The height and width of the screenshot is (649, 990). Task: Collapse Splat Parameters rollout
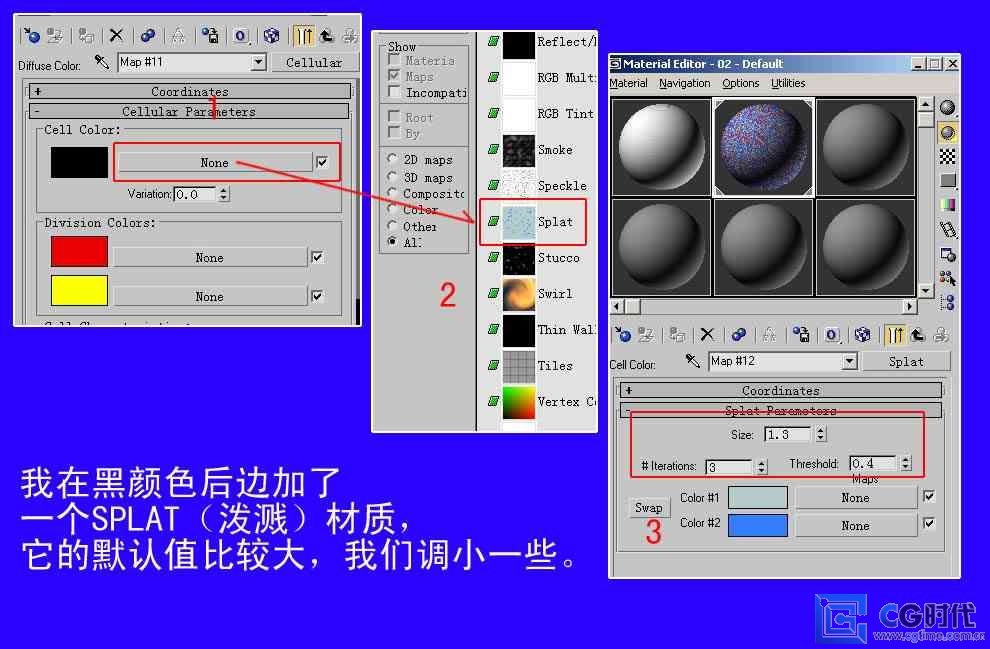(780, 410)
